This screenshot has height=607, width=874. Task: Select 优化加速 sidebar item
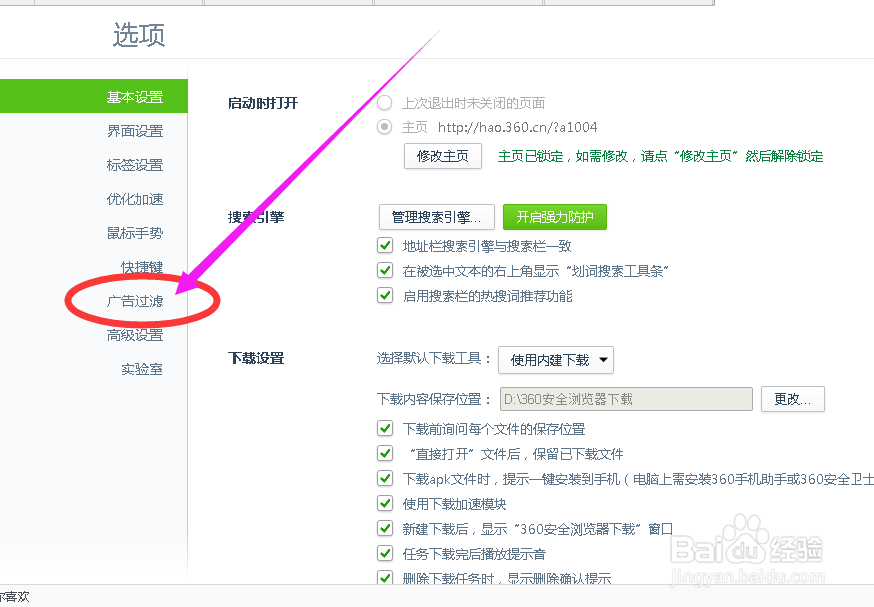[x=135, y=199]
